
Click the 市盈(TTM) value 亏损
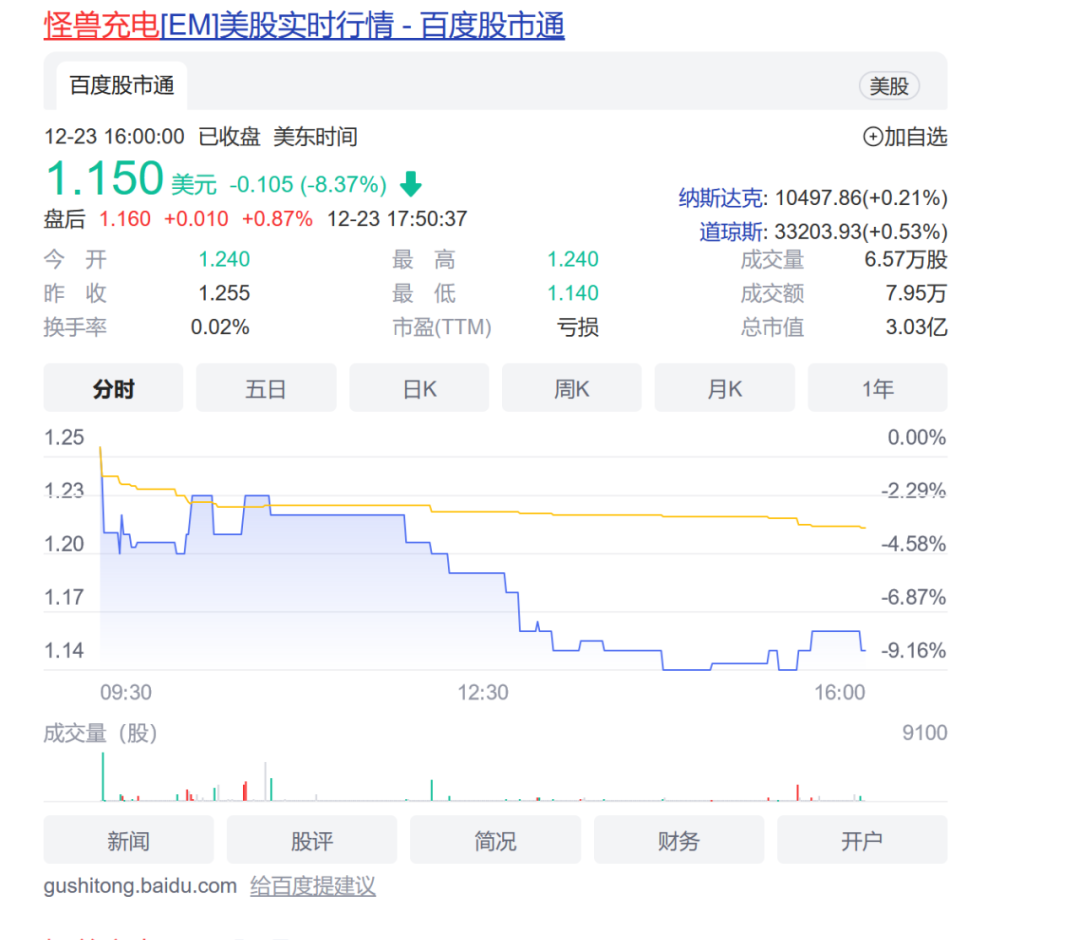578,326
